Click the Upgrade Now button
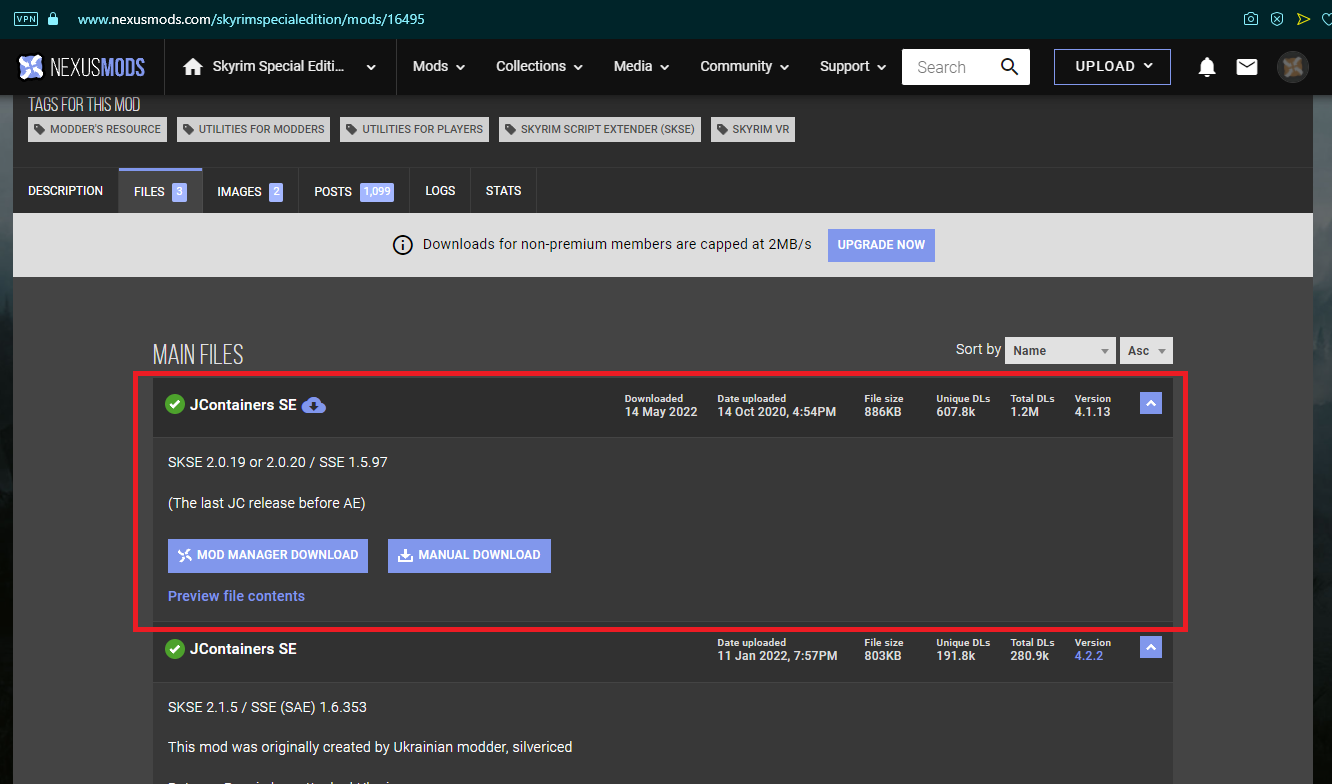This screenshot has width=1332, height=784. (881, 245)
